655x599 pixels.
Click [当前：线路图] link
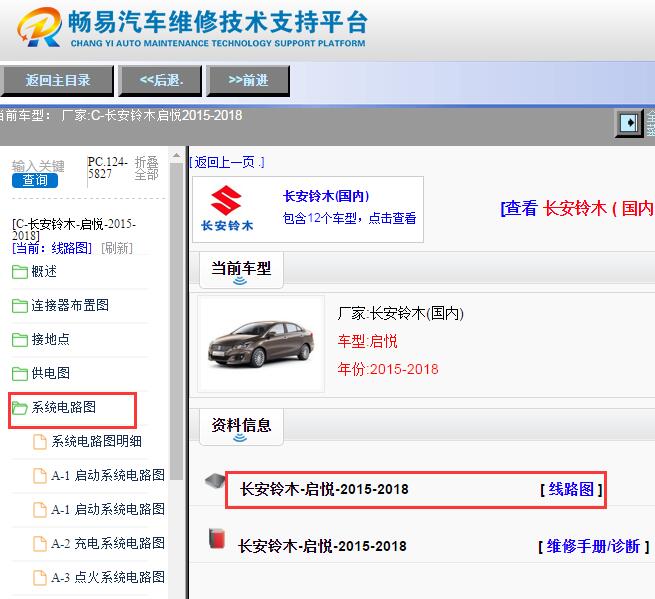[52, 248]
